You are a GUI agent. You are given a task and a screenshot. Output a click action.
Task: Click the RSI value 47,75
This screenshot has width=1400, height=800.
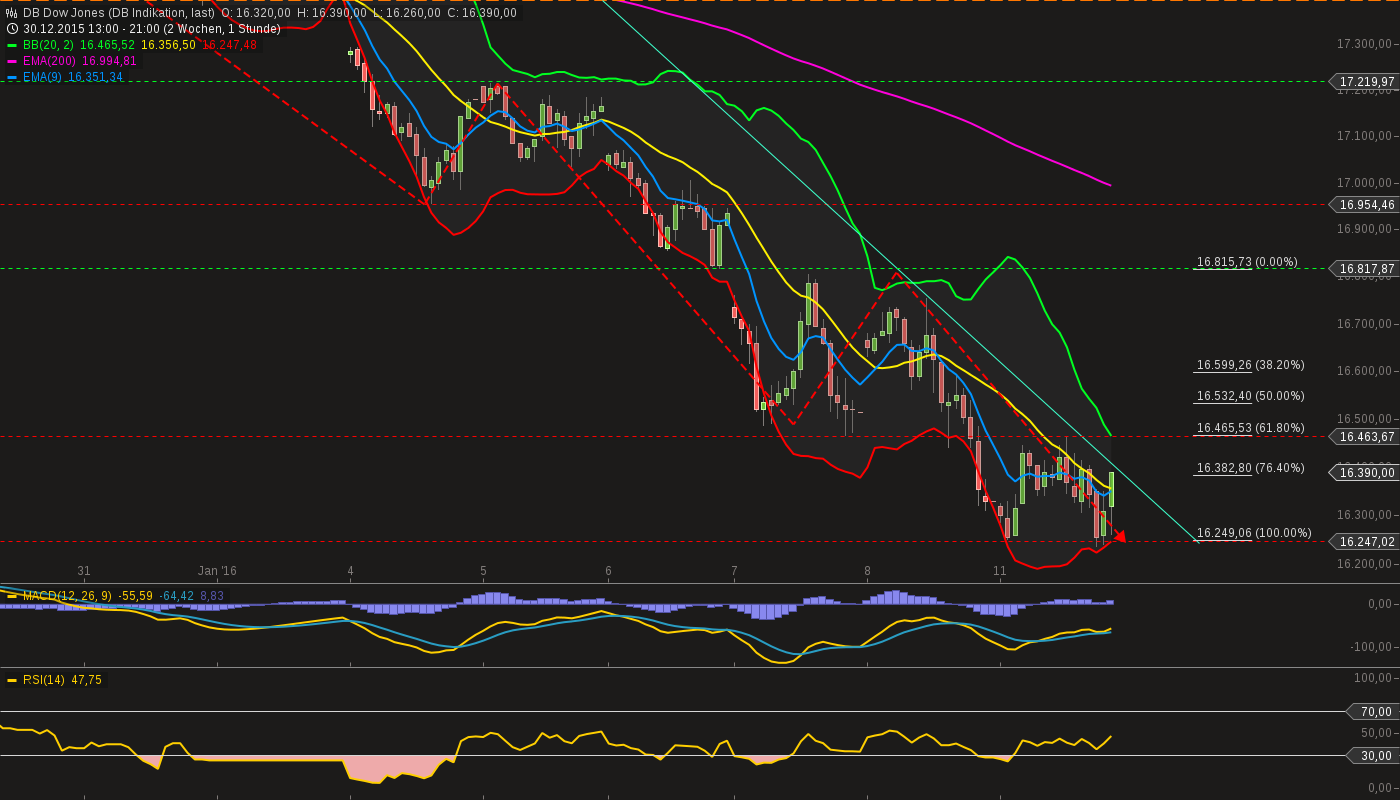87,680
